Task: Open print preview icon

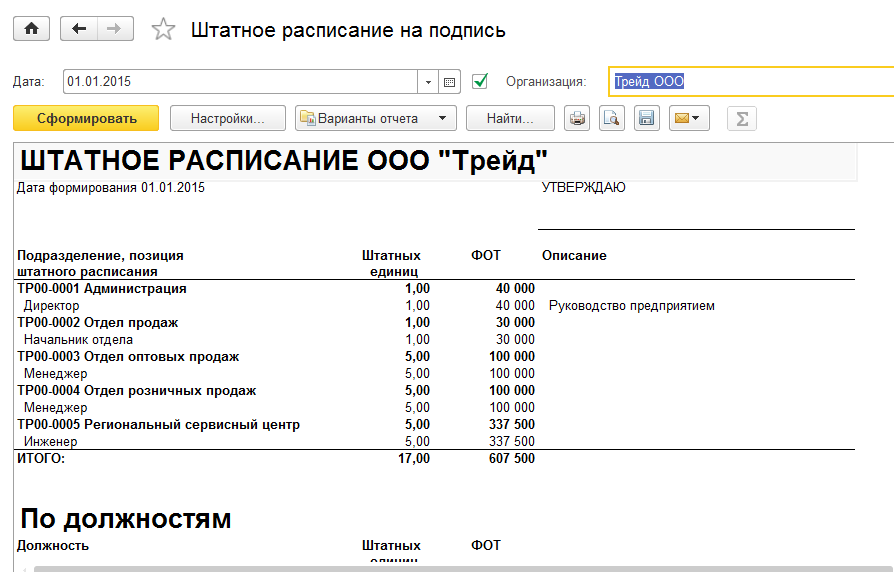Action: [x=612, y=118]
